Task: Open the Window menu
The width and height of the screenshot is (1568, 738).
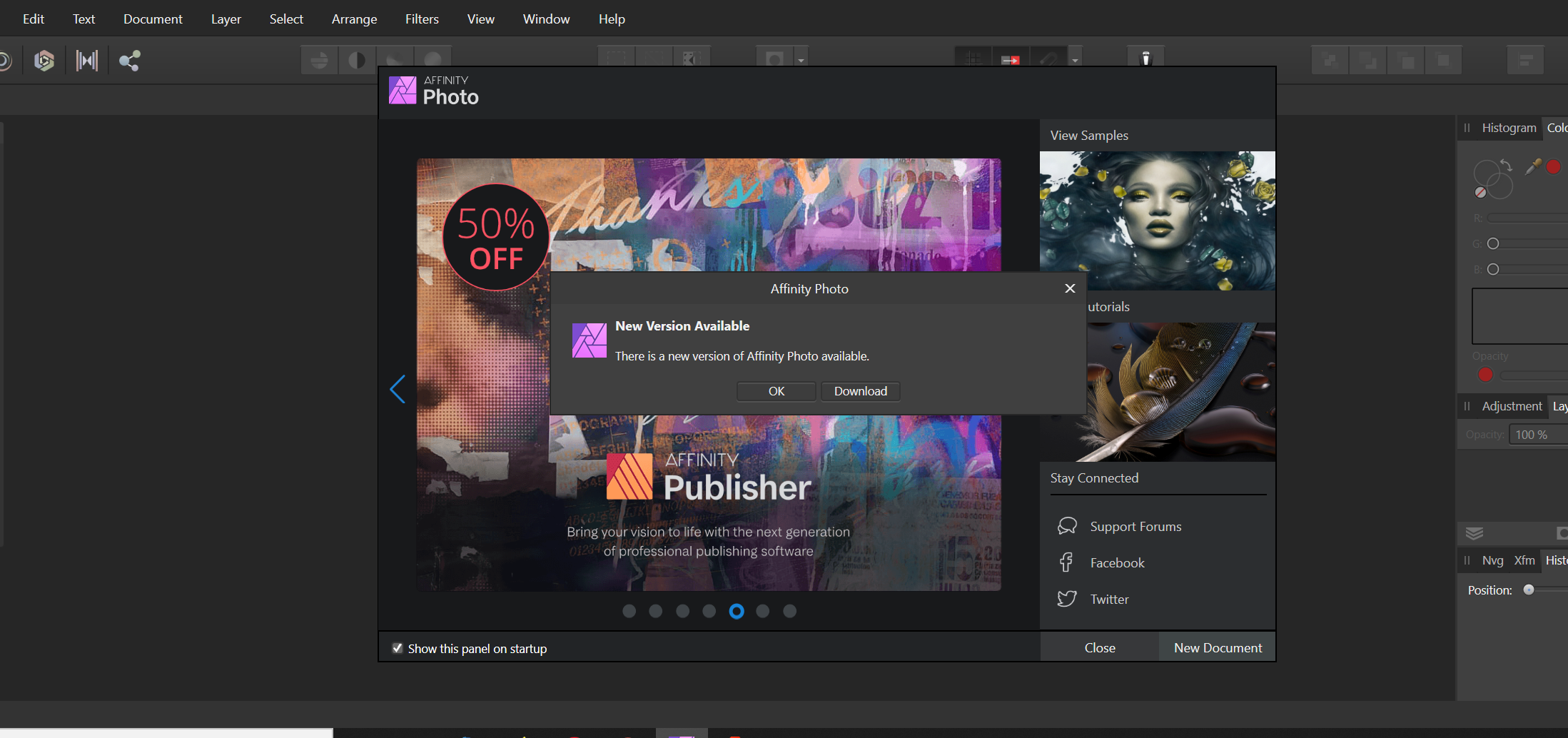Action: 546,19
